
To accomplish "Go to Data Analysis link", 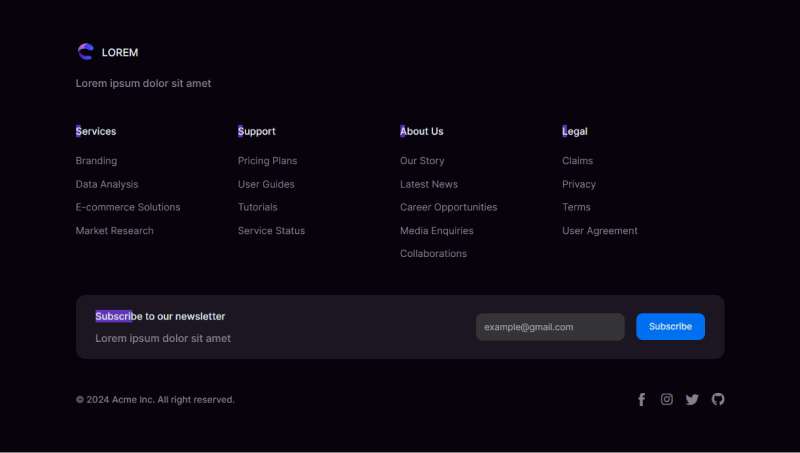I will [107, 184].
